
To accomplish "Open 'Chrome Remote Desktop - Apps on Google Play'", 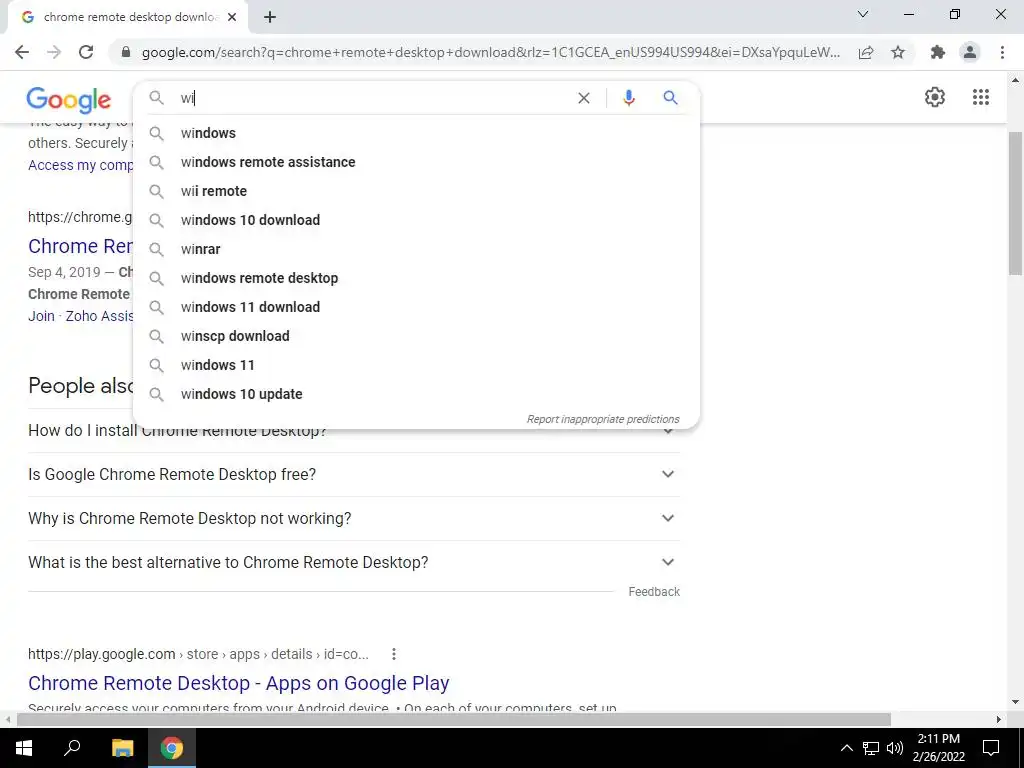I will coord(238,683).
